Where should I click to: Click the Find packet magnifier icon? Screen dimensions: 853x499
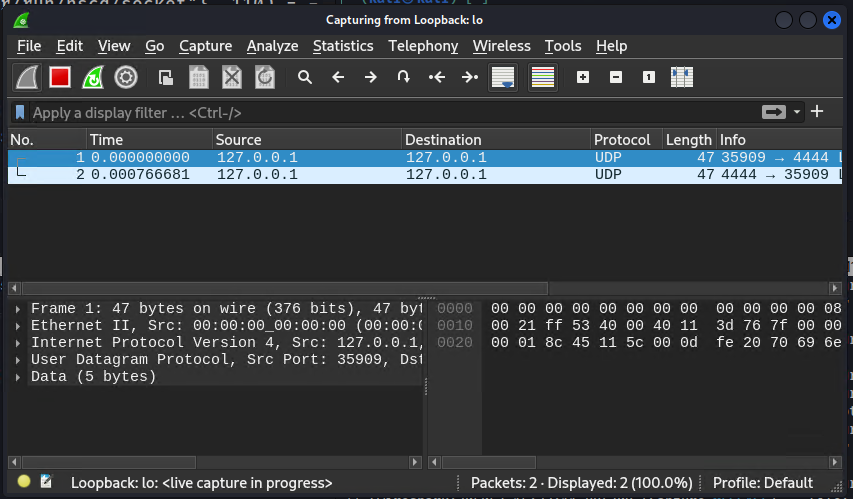pos(305,77)
